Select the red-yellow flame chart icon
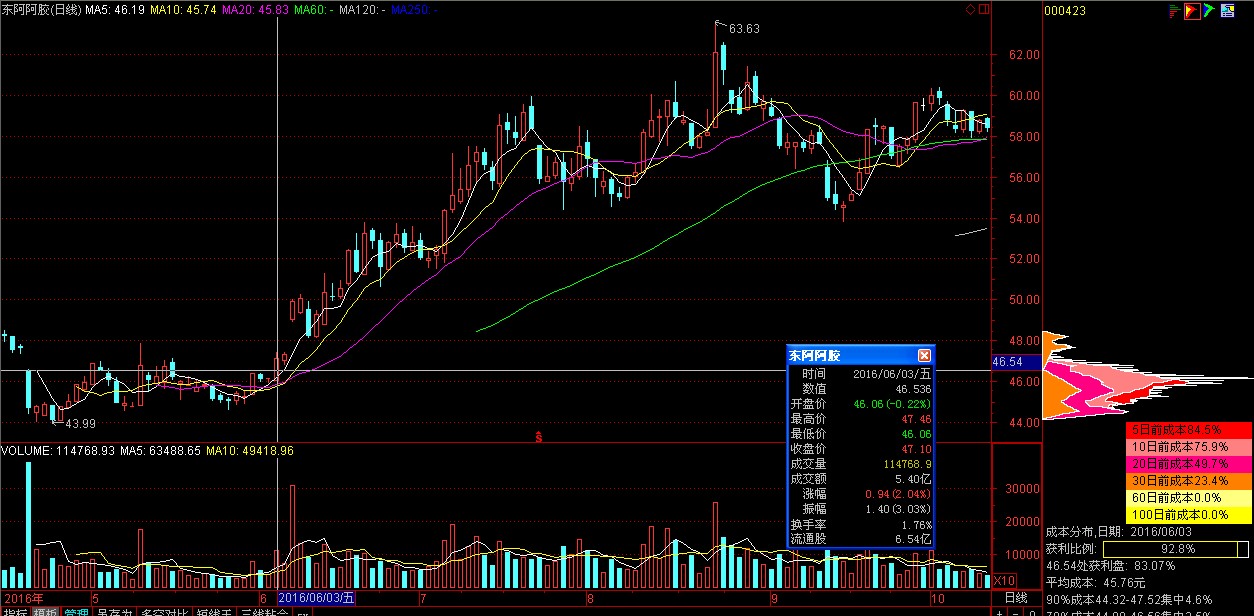Image resolution: width=1254 pixels, height=616 pixels. point(1192,11)
